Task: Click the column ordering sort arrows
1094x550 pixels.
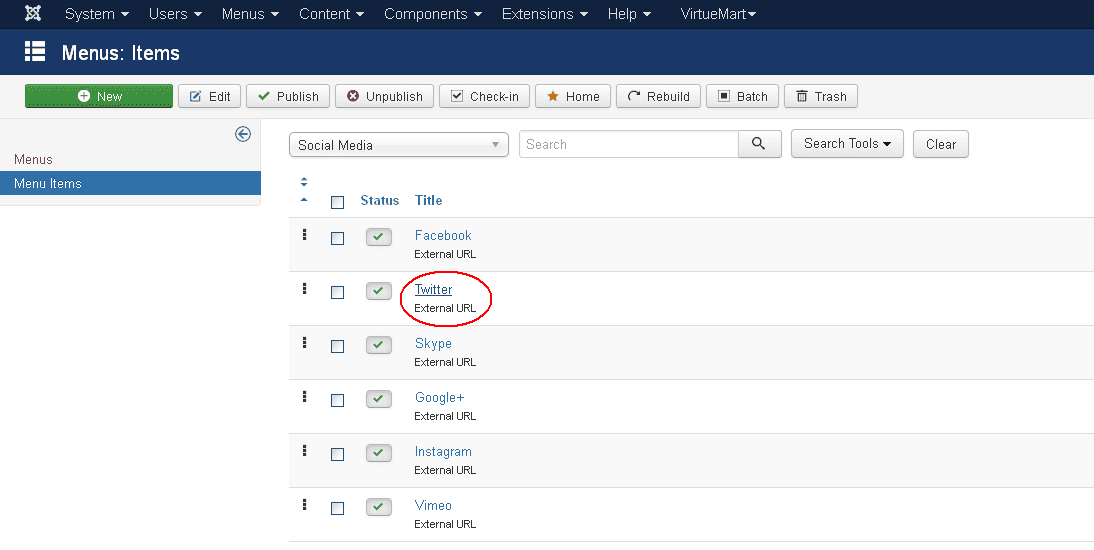Action: (x=304, y=182)
